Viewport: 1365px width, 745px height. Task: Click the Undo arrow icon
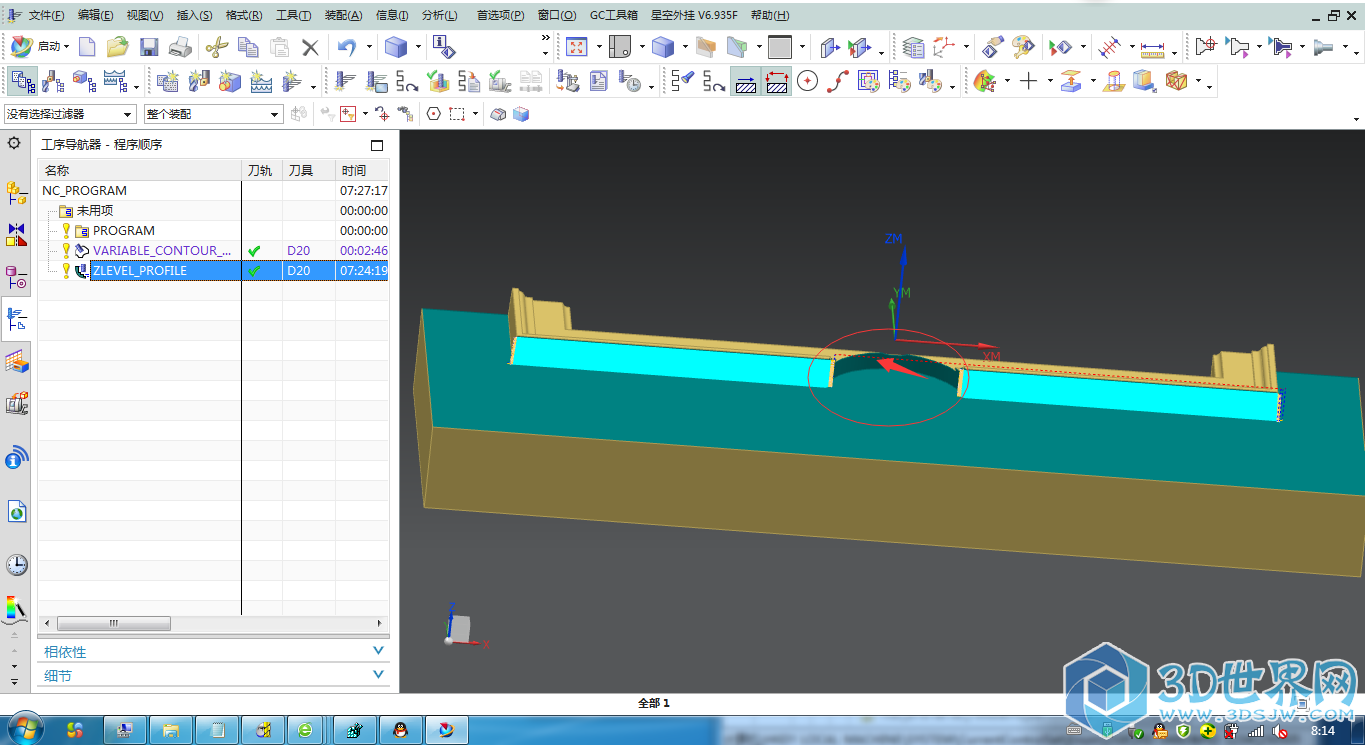347,47
